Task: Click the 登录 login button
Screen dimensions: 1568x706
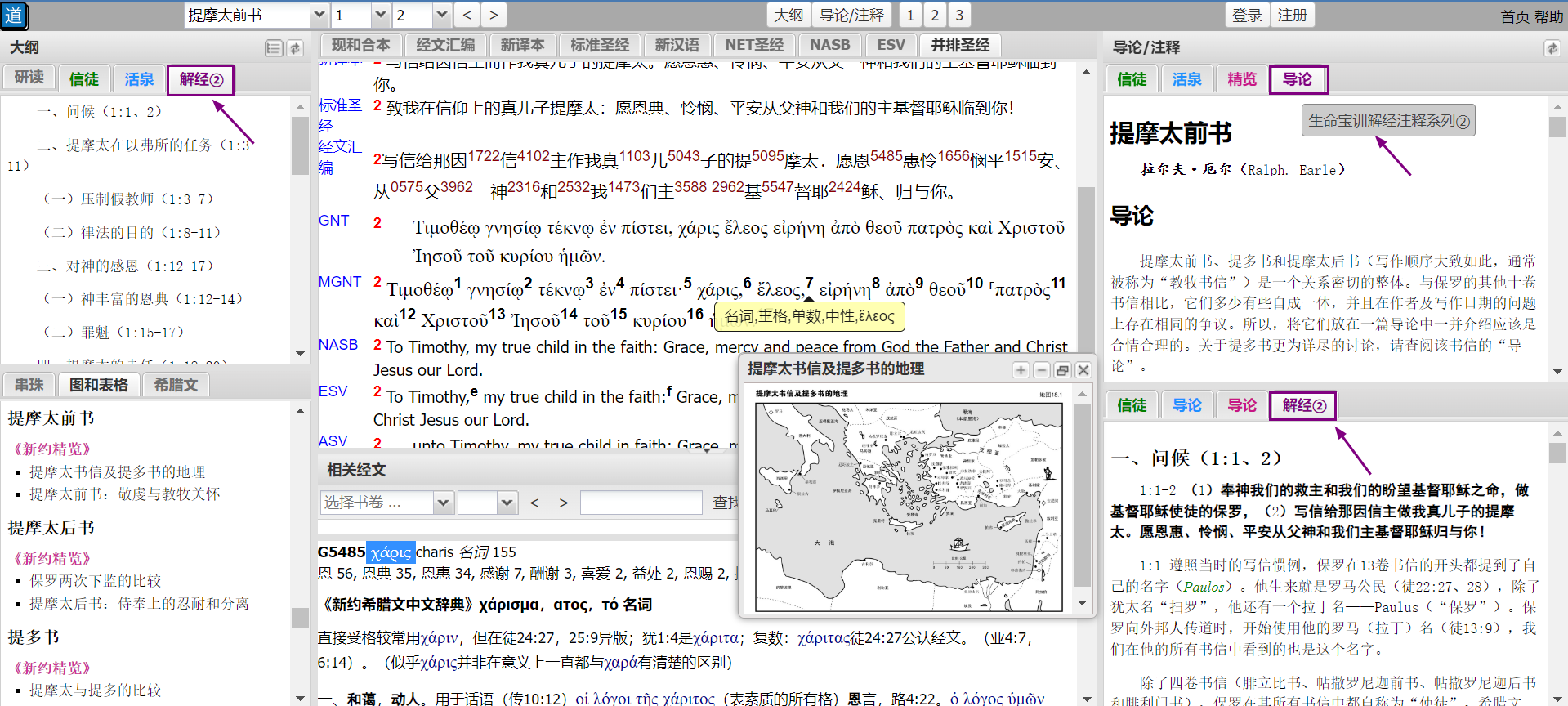Action: tap(1247, 15)
